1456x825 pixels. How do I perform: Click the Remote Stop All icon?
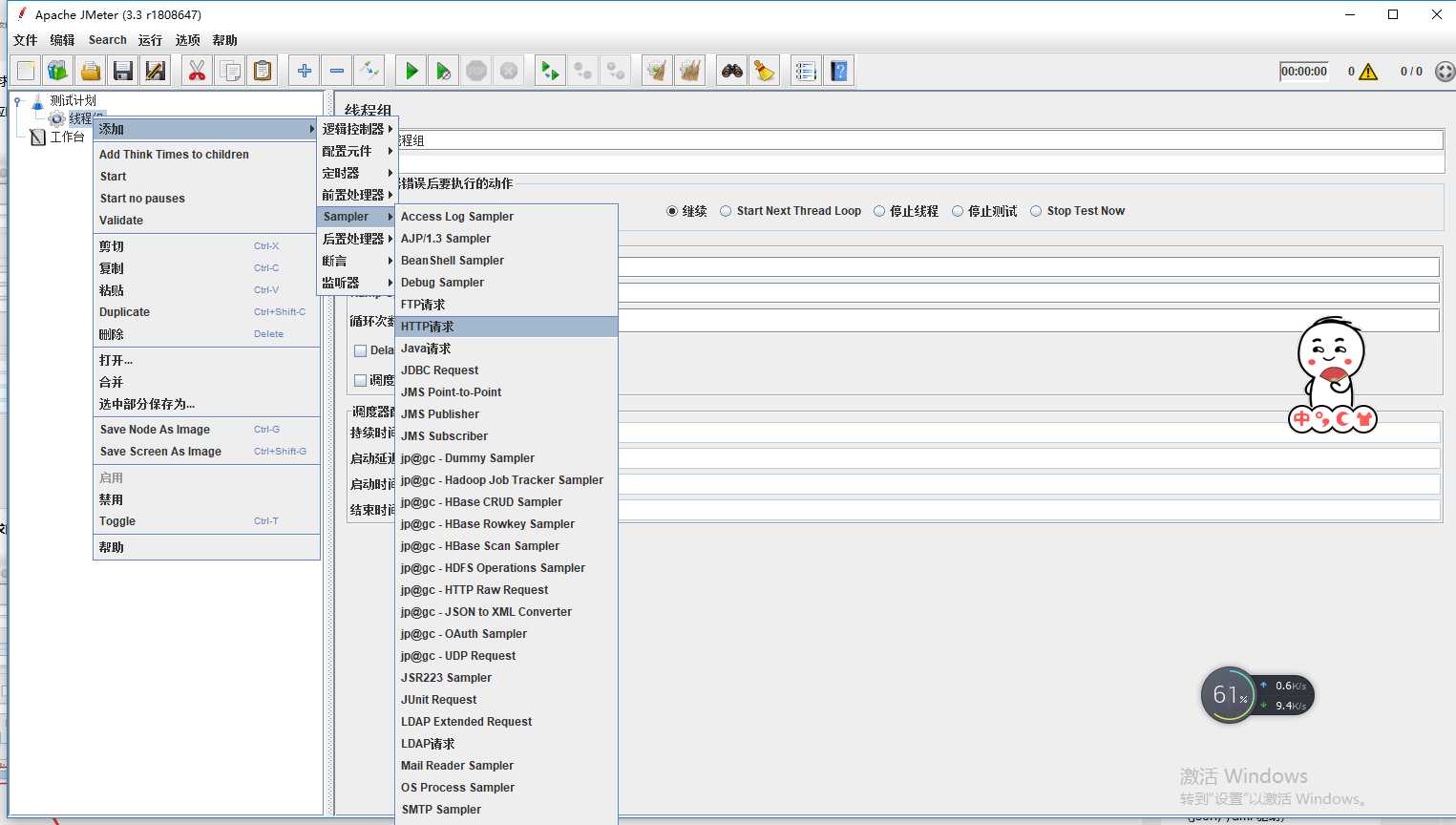coord(583,71)
